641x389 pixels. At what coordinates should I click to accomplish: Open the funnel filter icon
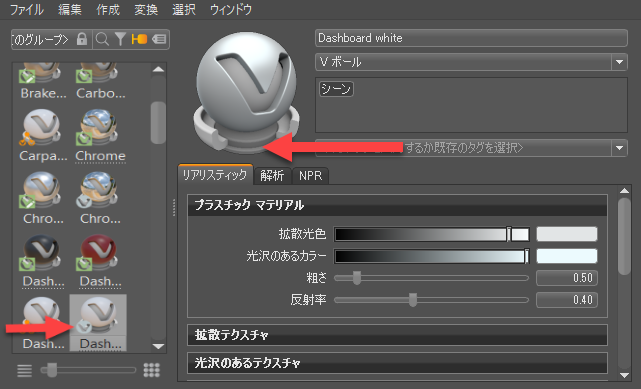point(120,39)
